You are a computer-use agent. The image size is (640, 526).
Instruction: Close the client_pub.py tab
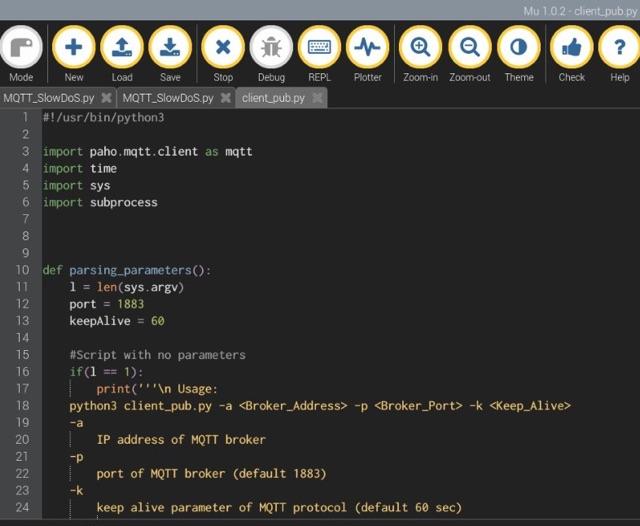coord(317,98)
